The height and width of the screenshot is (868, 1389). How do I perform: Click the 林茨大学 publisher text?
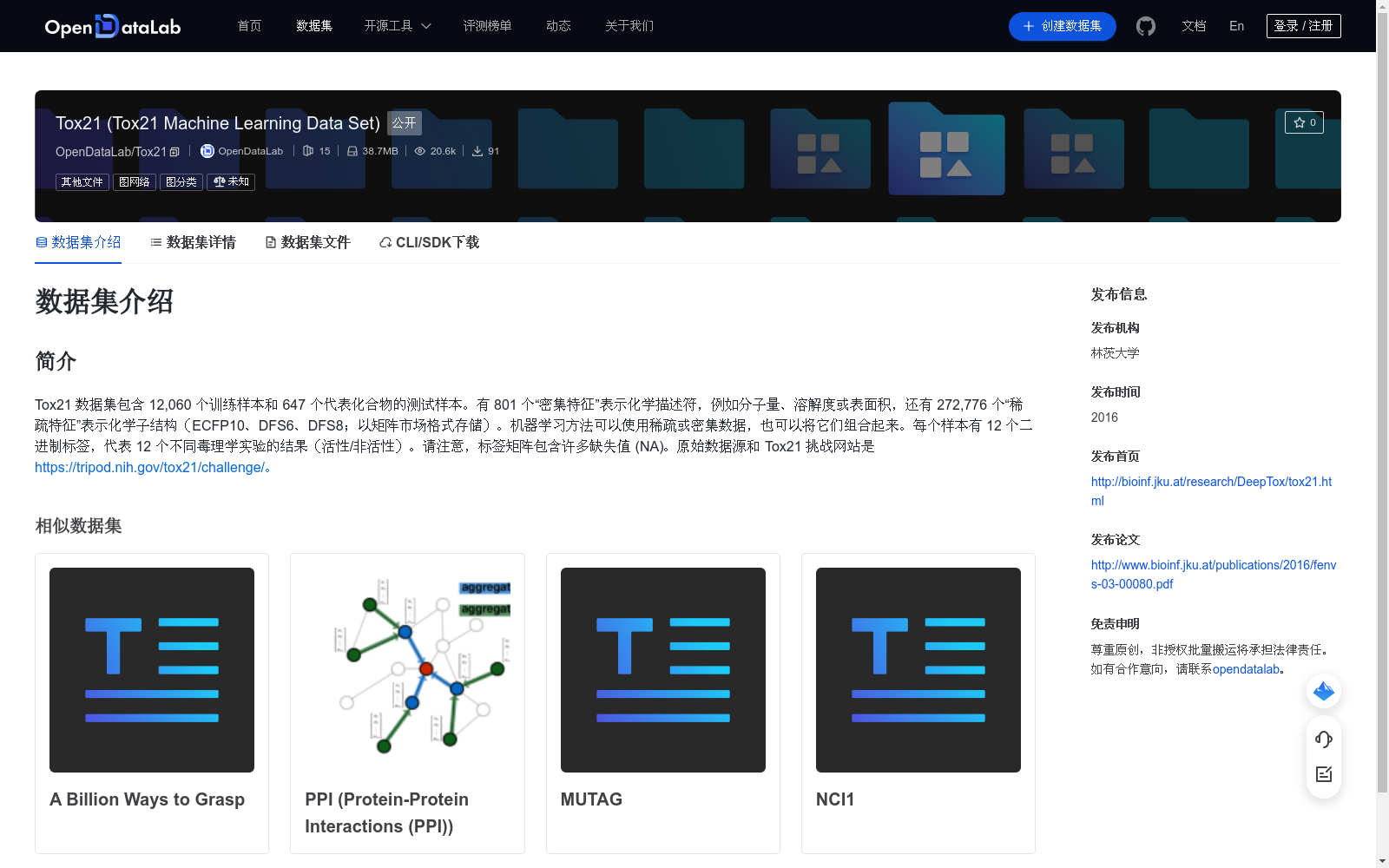(x=1116, y=353)
